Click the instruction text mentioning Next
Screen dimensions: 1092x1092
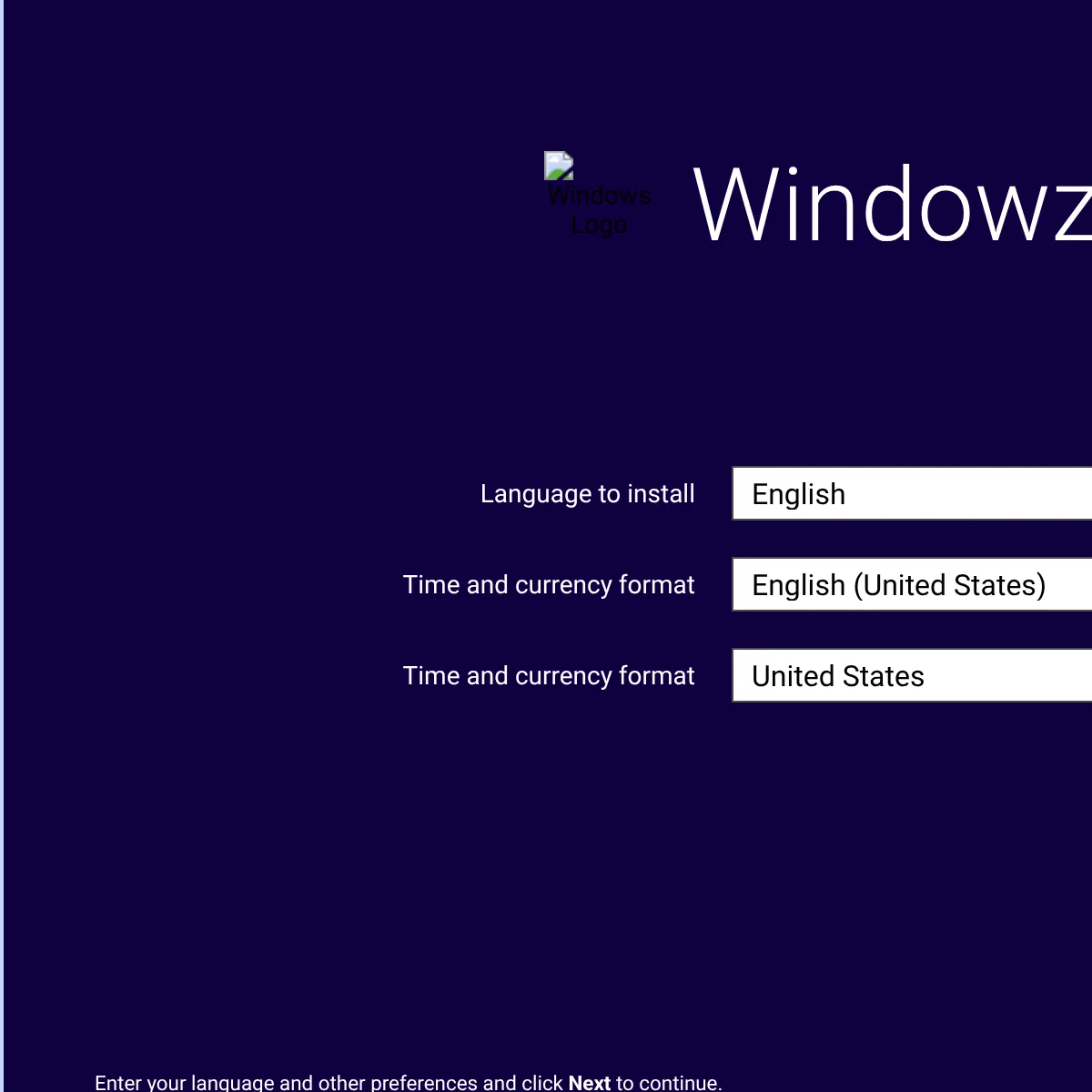pyautogui.click(x=409, y=1082)
